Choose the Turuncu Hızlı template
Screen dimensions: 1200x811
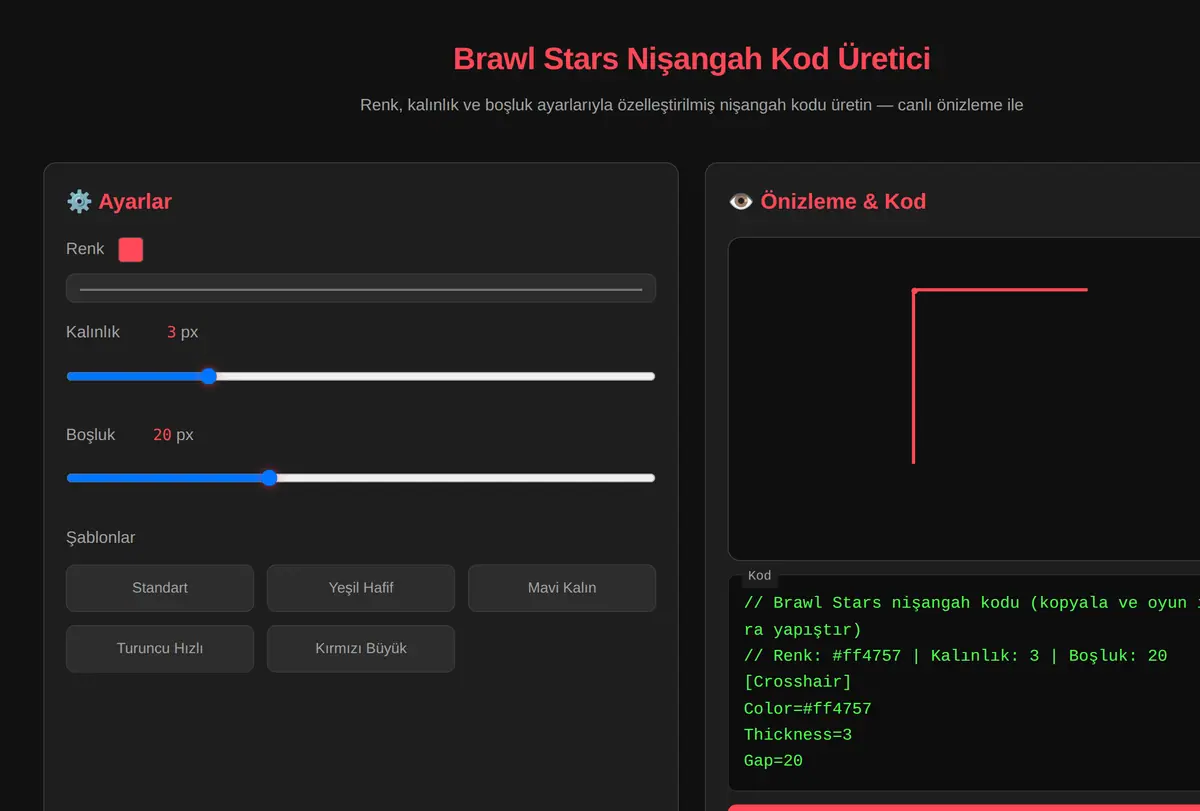coord(160,649)
